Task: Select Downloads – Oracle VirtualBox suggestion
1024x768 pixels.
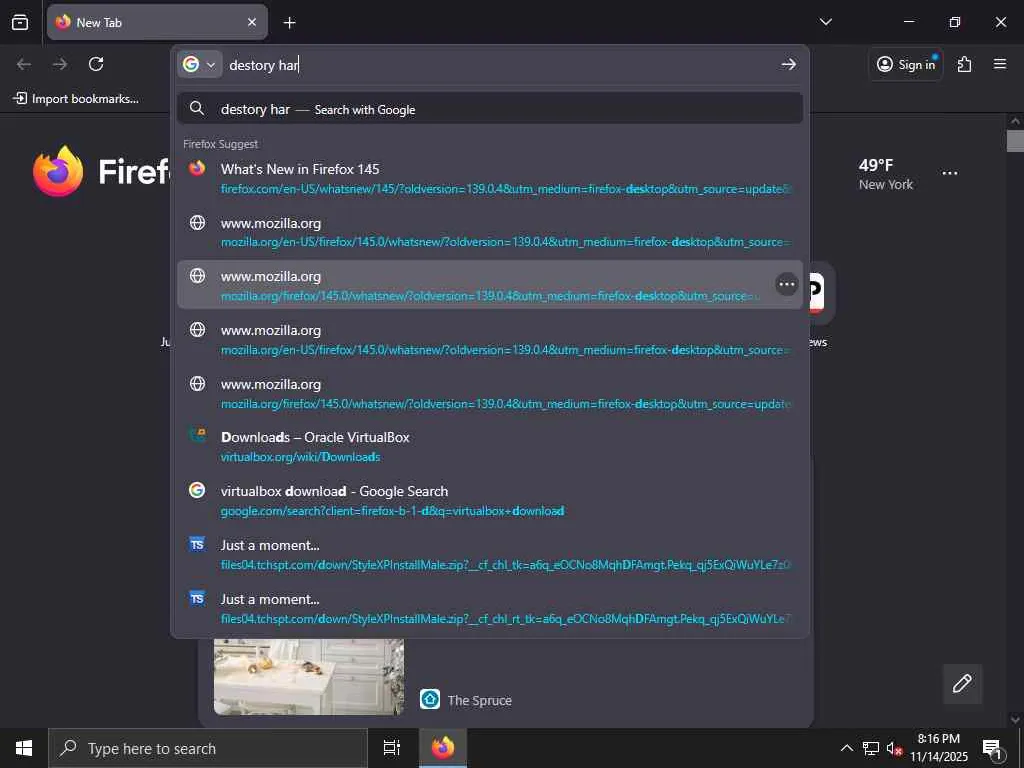Action: pos(490,447)
